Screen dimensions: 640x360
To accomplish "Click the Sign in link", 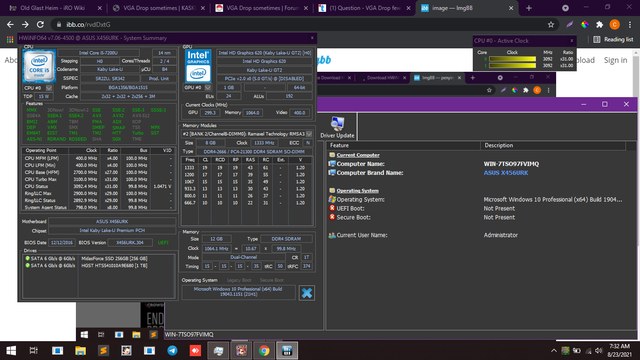I will click(615, 60).
